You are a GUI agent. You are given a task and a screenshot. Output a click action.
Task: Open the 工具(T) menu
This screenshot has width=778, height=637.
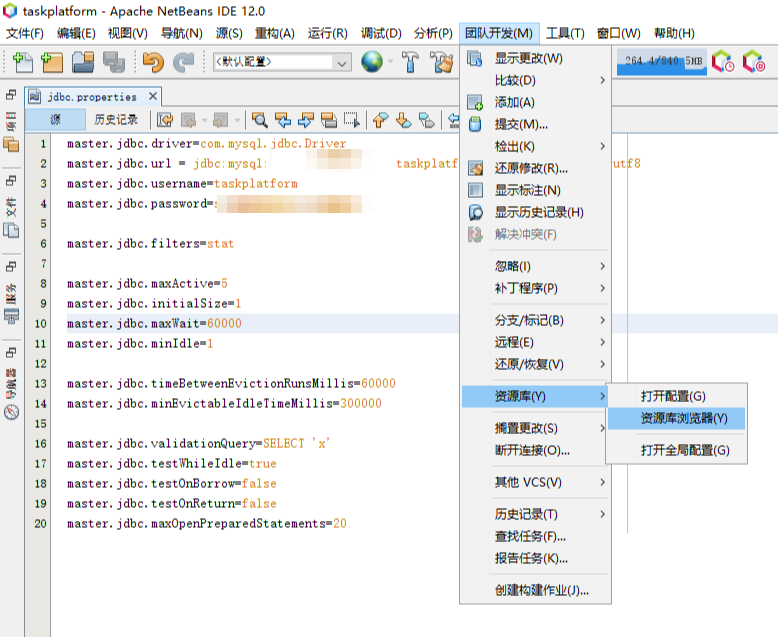[566, 33]
